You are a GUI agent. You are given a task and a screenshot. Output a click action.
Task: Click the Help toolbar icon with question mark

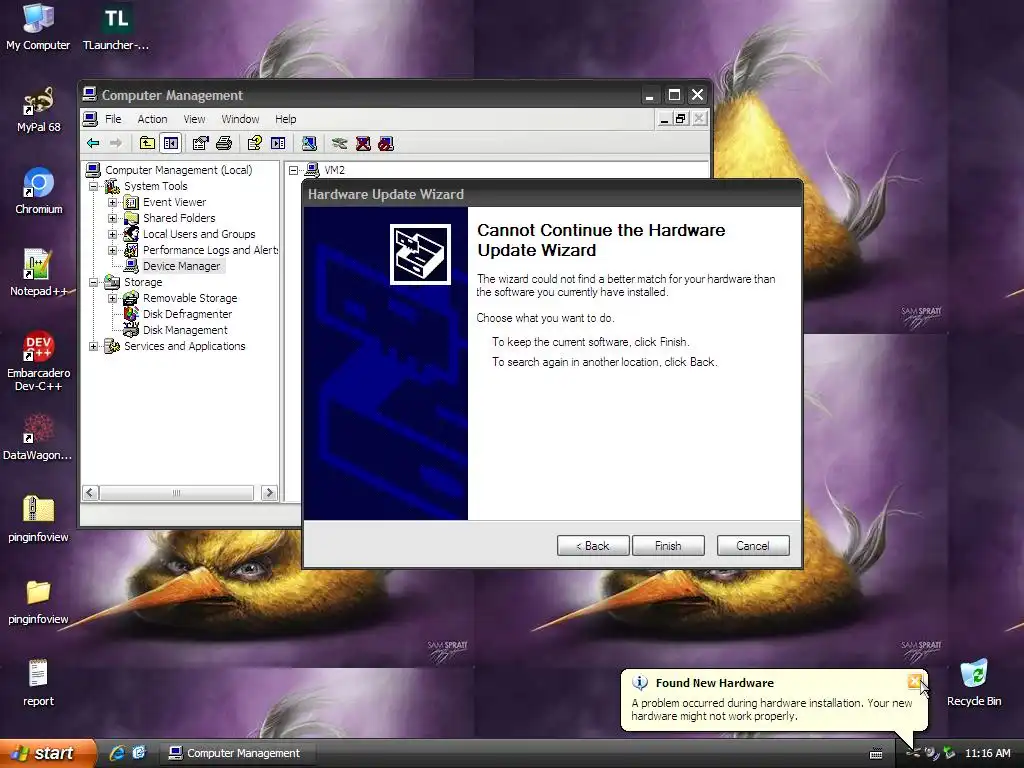coord(255,143)
